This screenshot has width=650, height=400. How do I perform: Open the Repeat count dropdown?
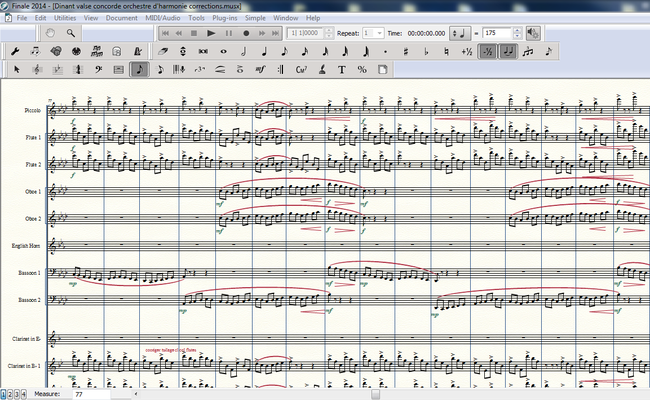[379, 33]
